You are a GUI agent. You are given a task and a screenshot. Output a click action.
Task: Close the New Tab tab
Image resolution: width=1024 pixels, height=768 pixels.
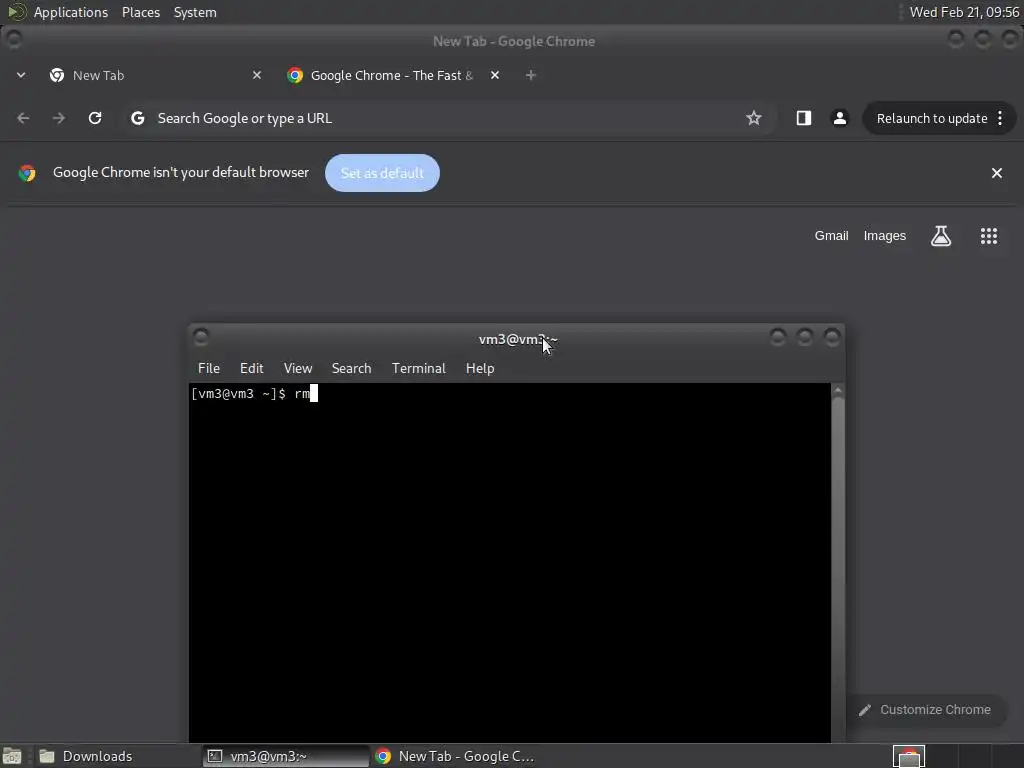point(257,75)
